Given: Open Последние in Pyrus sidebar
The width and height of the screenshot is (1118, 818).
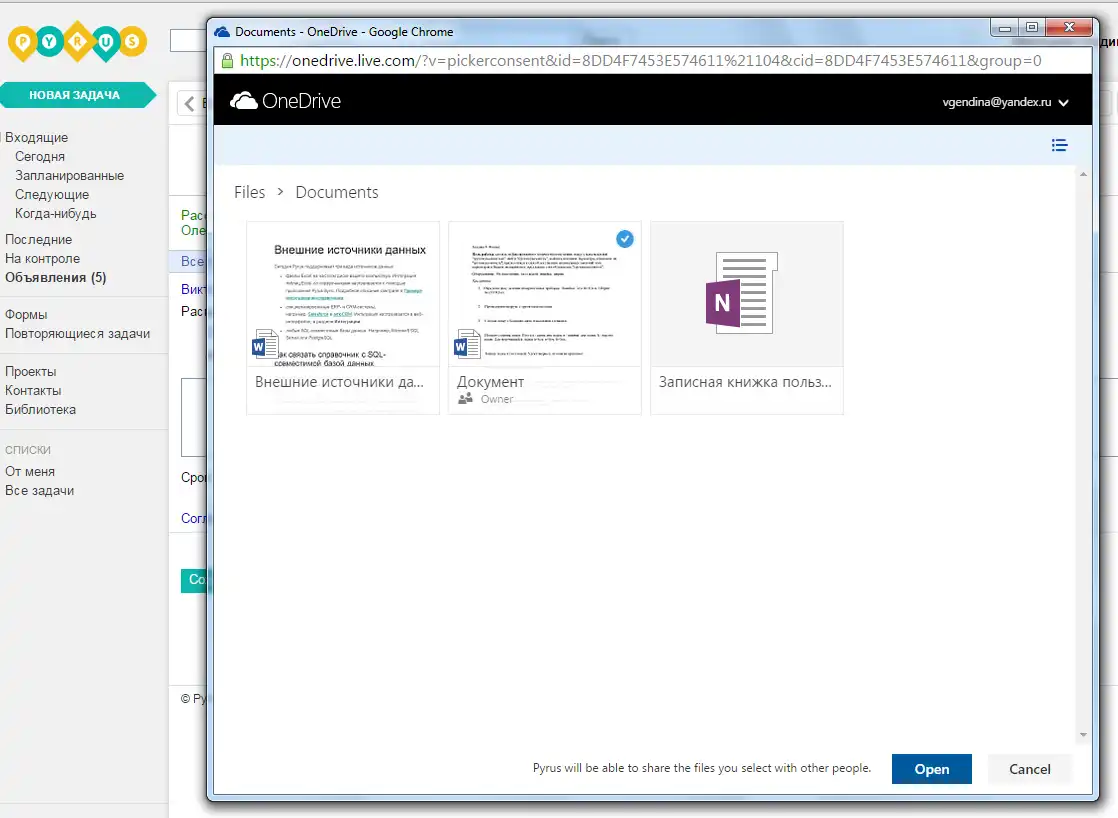Looking at the screenshot, I should [39, 240].
